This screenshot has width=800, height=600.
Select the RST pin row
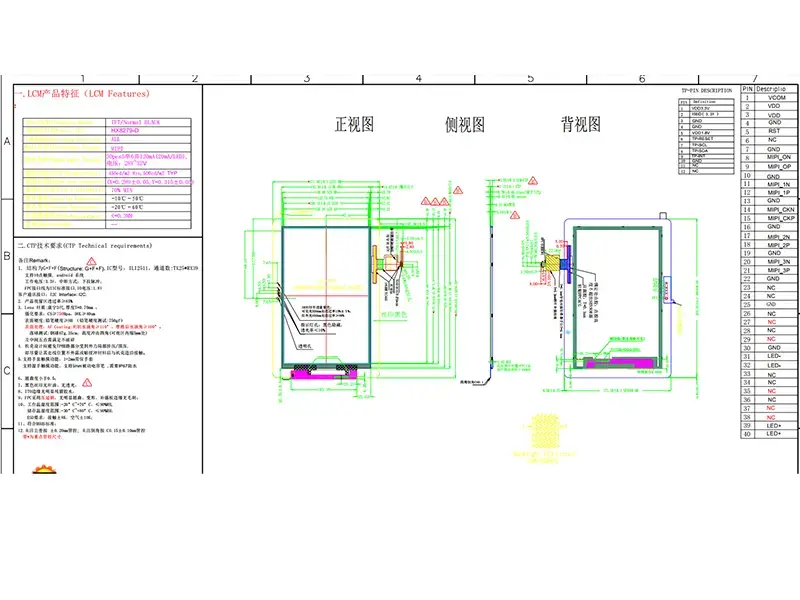click(x=773, y=130)
